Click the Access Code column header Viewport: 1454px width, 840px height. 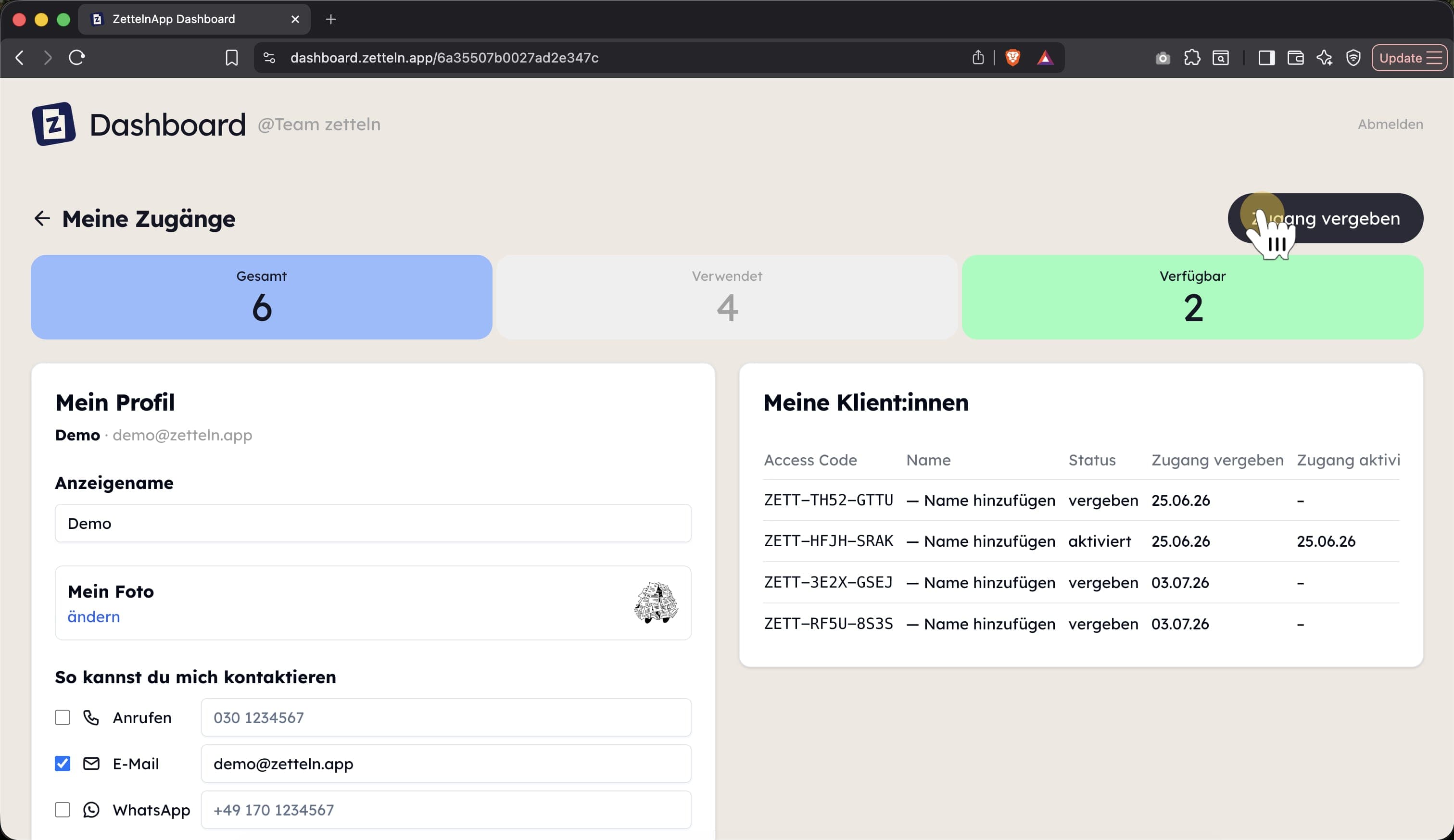click(810, 460)
